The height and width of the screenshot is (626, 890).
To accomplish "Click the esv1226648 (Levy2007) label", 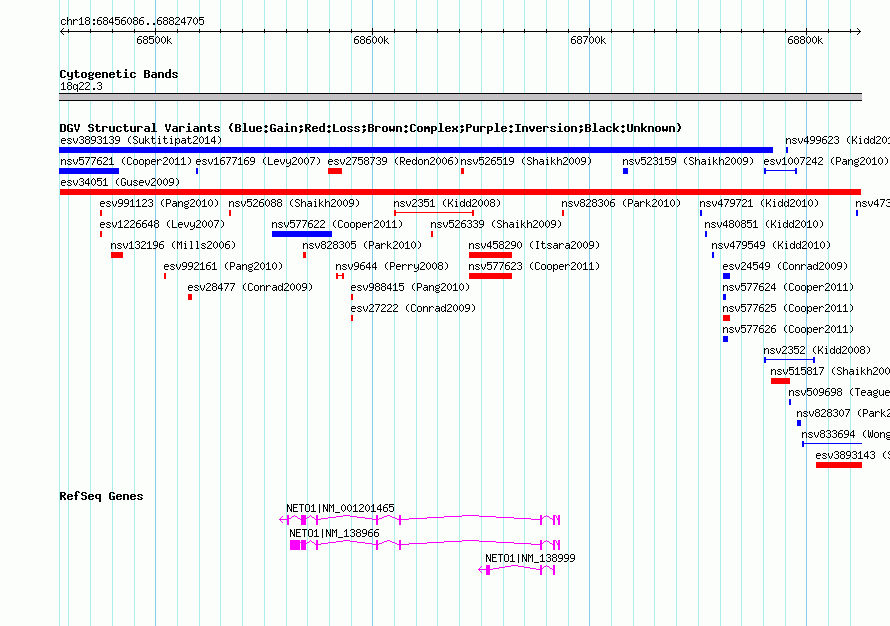I will point(162,224).
